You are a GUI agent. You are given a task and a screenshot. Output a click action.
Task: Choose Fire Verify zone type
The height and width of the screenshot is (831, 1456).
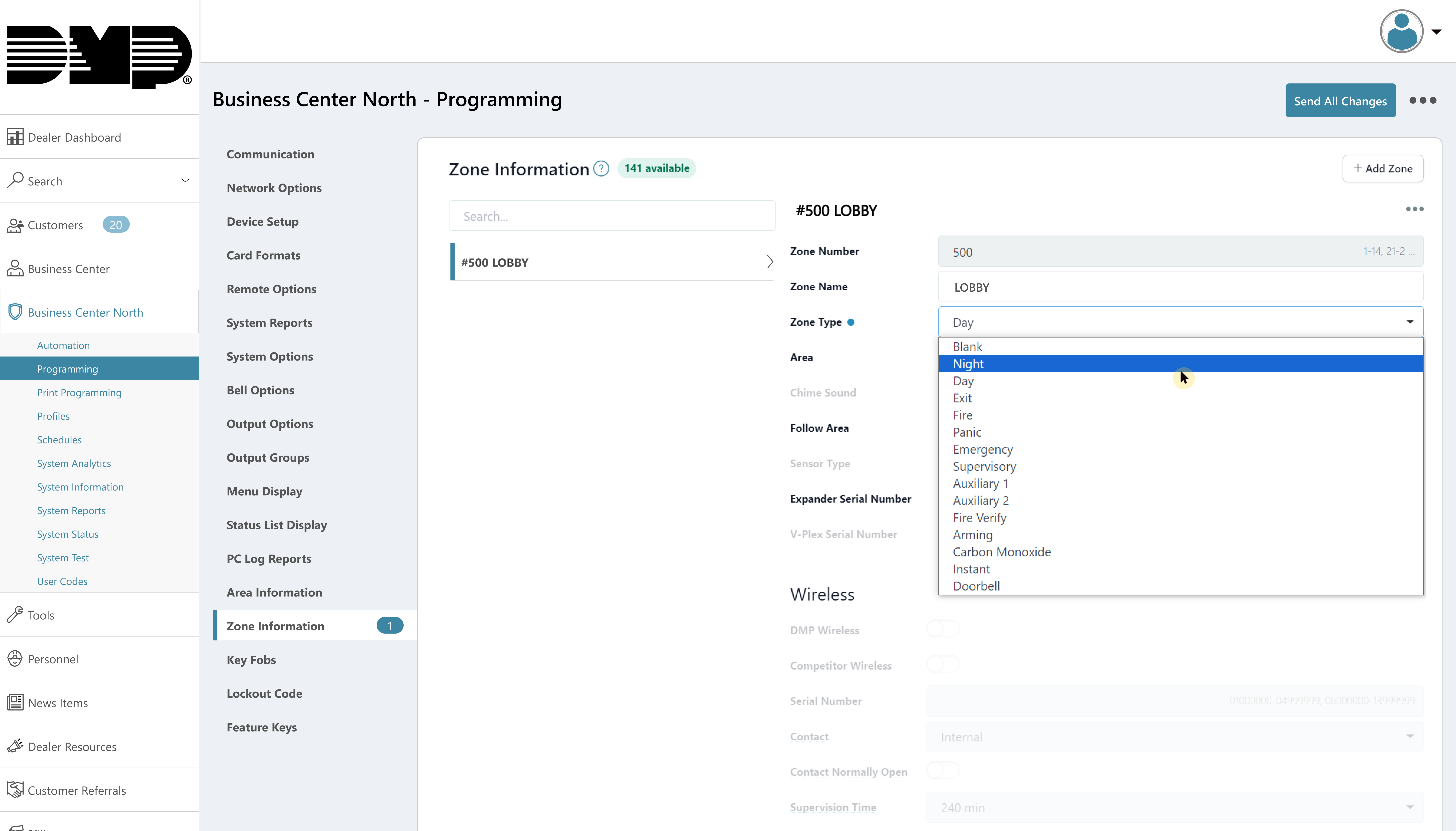[1181, 518]
